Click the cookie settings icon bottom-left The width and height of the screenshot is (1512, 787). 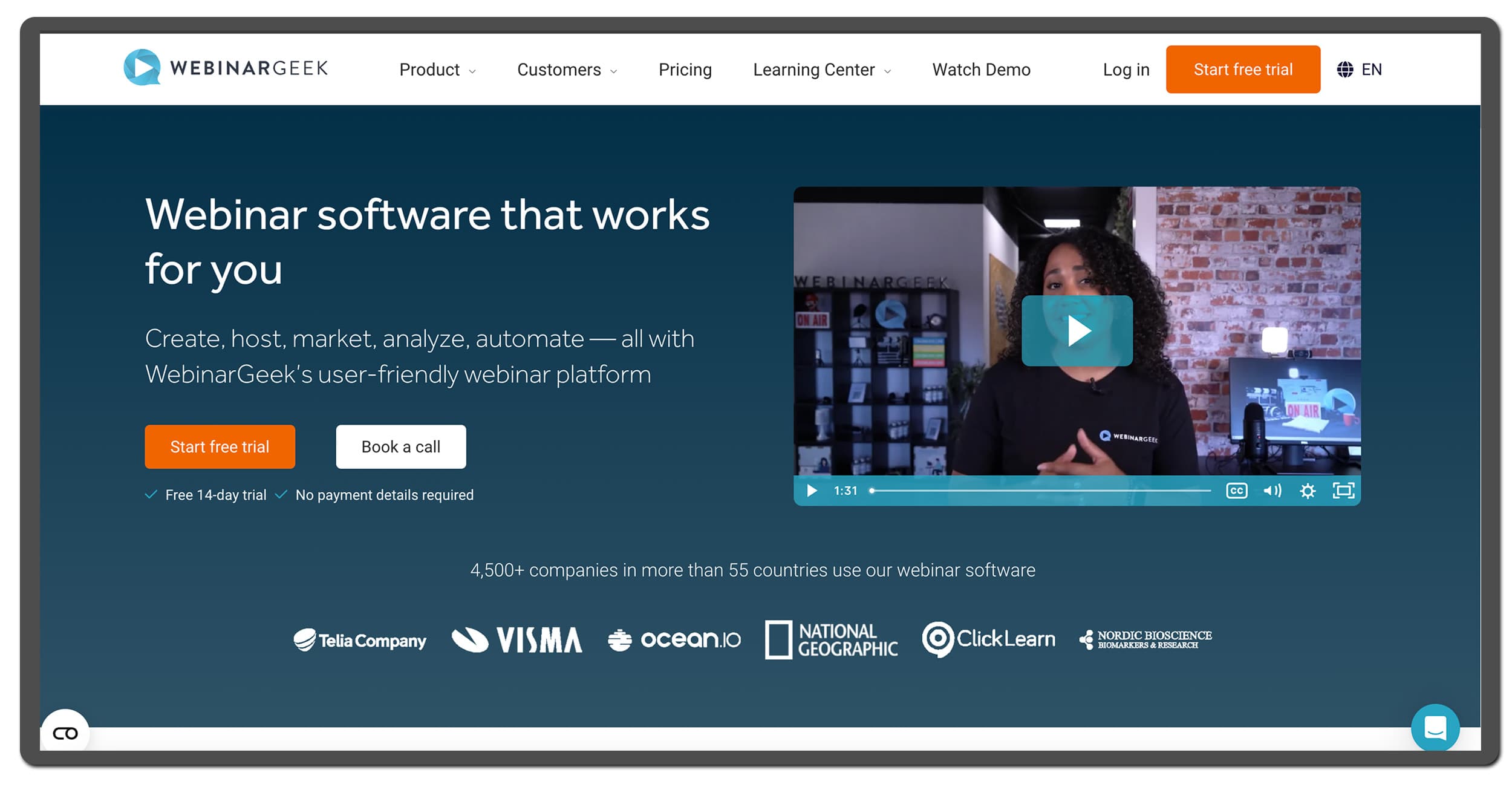point(65,733)
